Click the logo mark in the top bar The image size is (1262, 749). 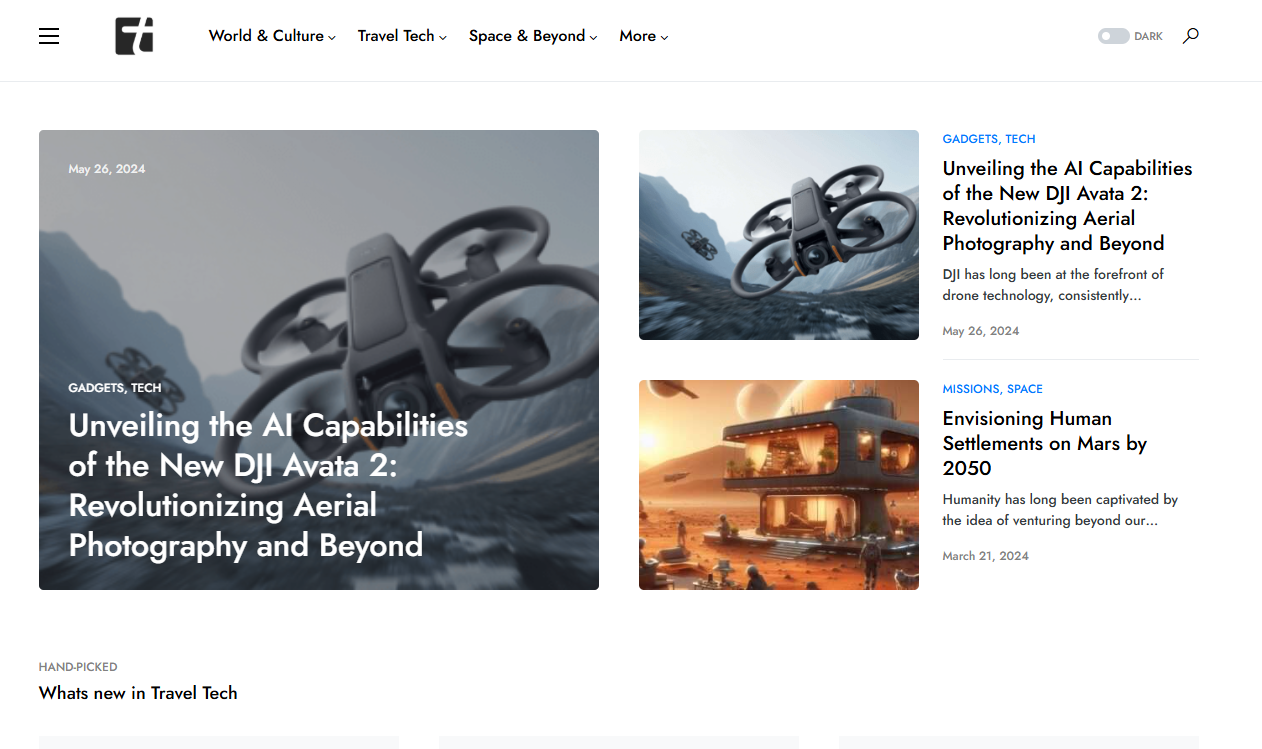click(x=134, y=36)
